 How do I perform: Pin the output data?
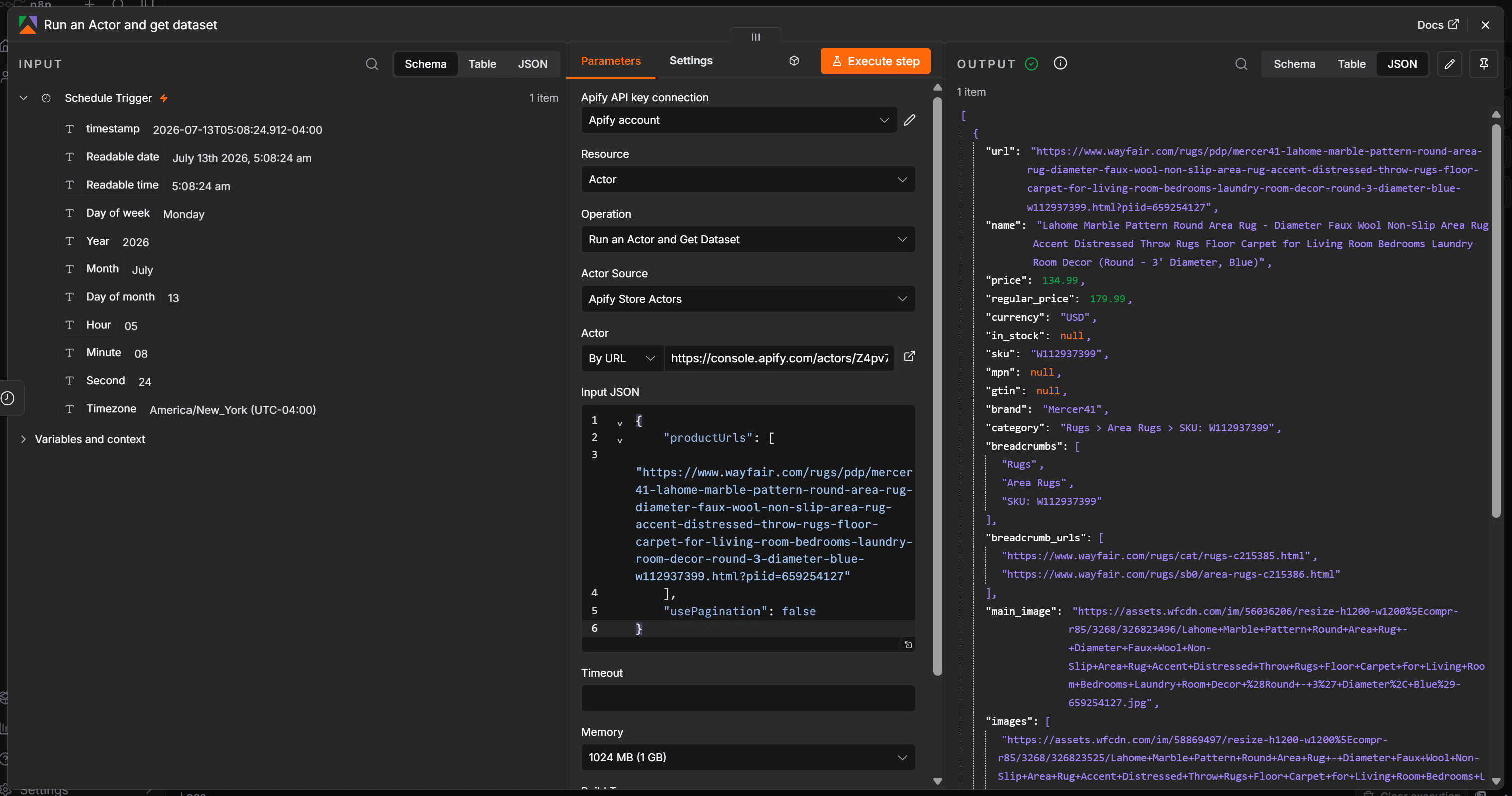1484,64
